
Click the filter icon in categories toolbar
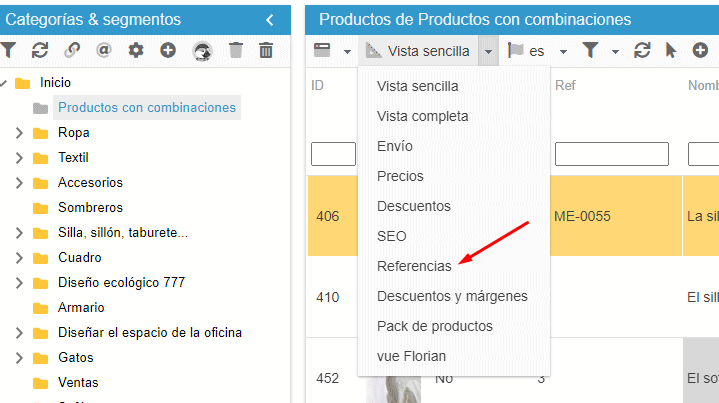(x=8, y=50)
